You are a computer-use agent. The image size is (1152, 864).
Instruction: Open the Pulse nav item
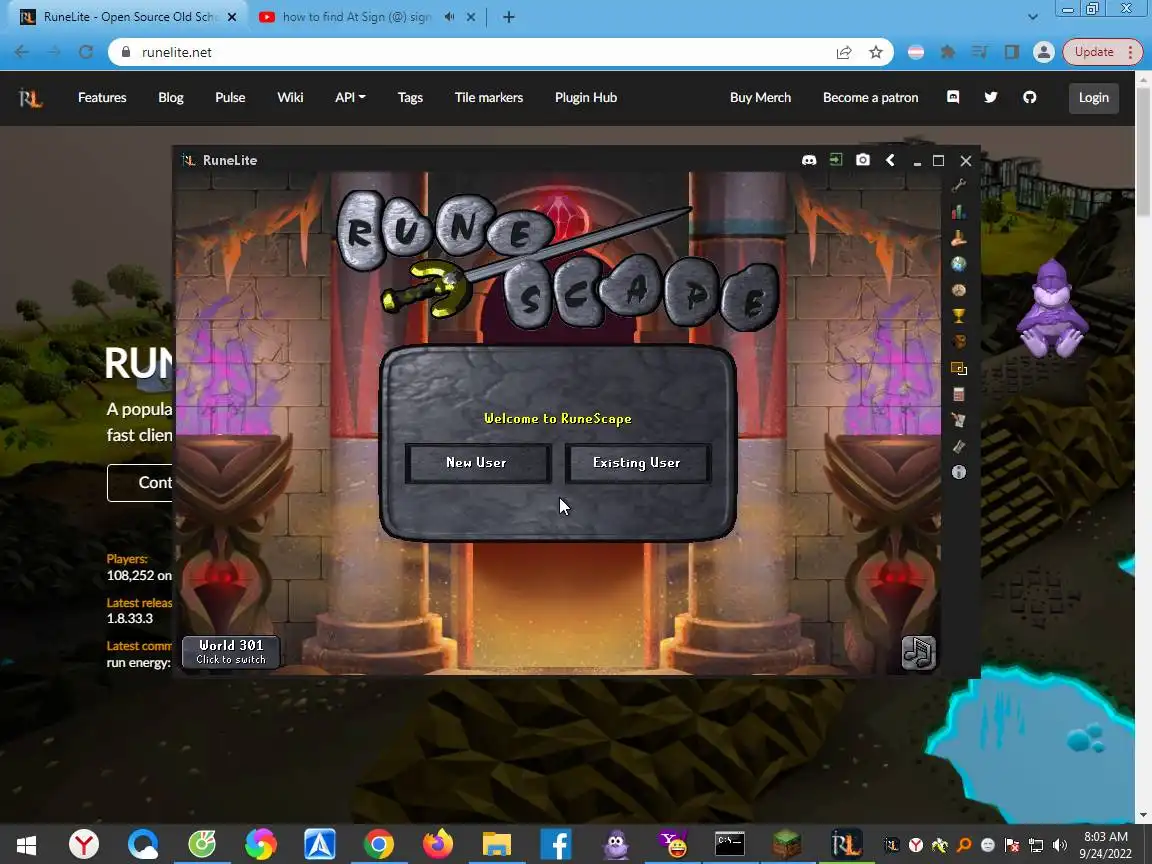(230, 98)
